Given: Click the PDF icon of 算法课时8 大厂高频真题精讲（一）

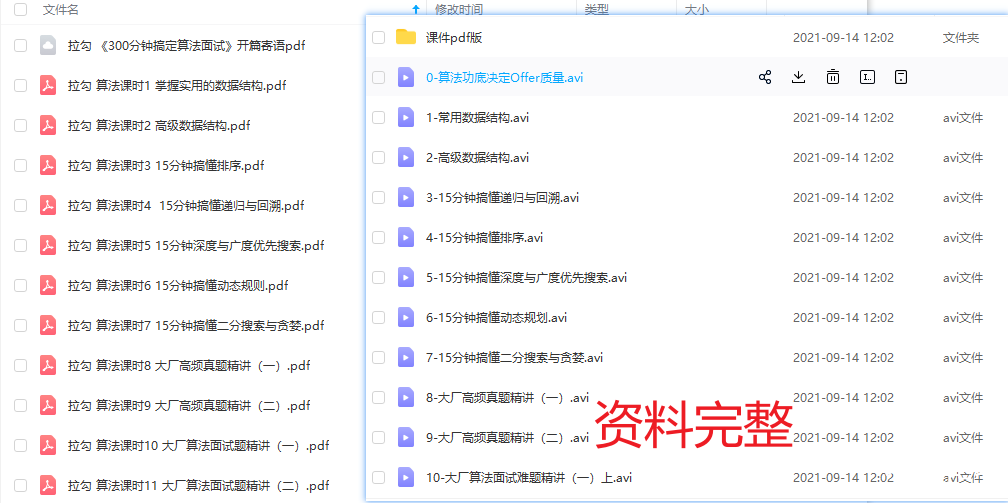Looking at the screenshot, I should [x=48, y=365].
